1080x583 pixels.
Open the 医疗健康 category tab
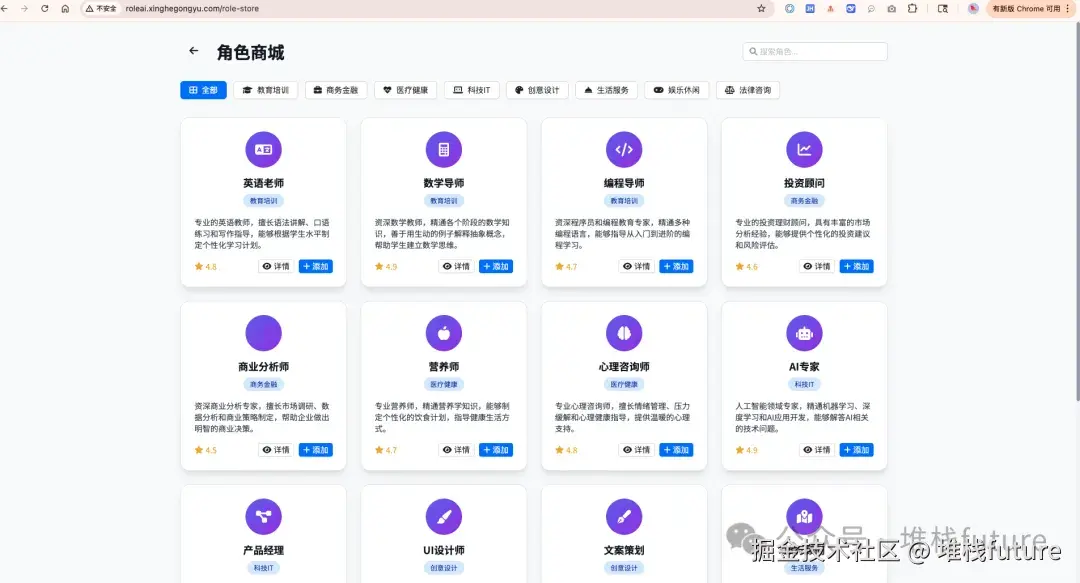[405, 89]
